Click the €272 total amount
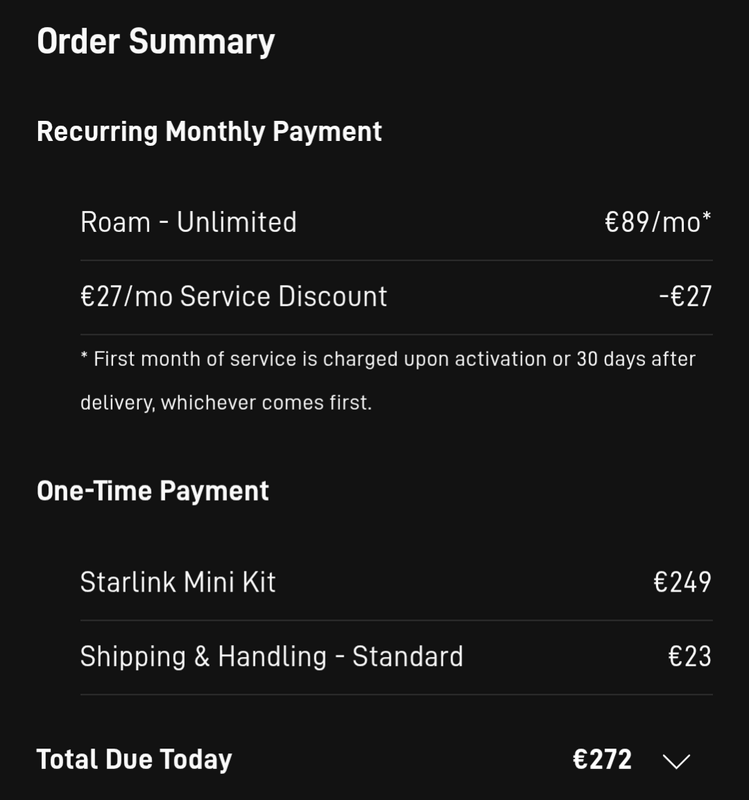 602,760
